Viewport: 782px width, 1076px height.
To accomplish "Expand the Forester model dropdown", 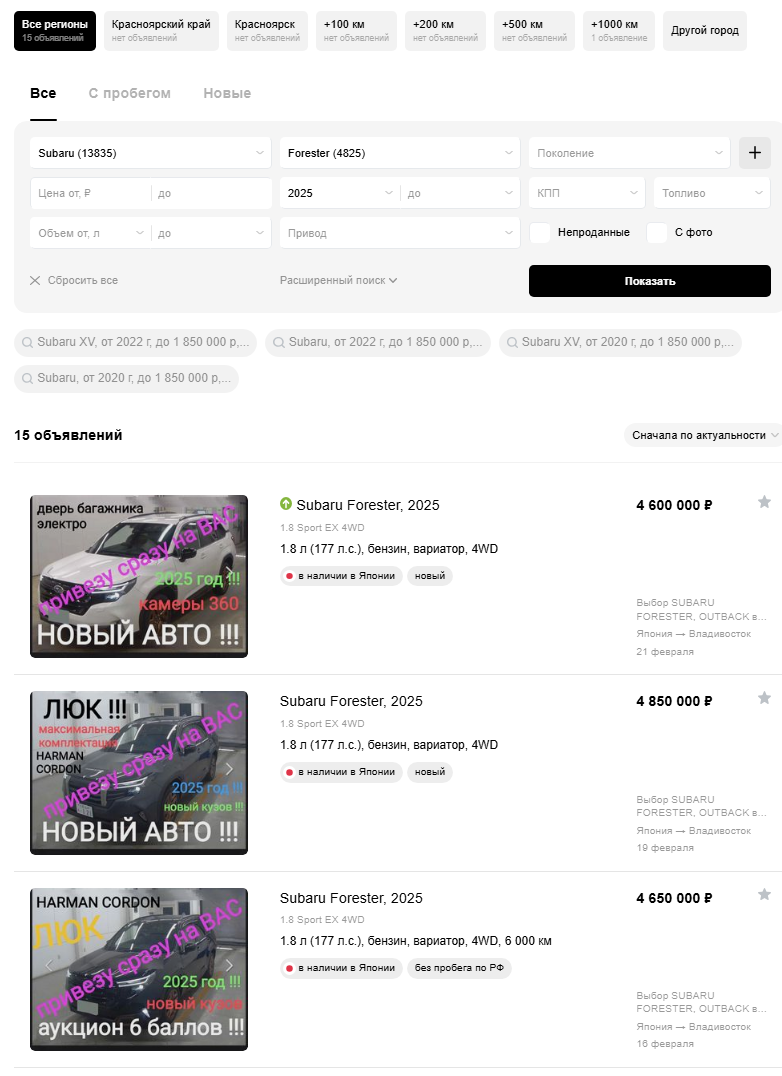I will click(x=400, y=153).
